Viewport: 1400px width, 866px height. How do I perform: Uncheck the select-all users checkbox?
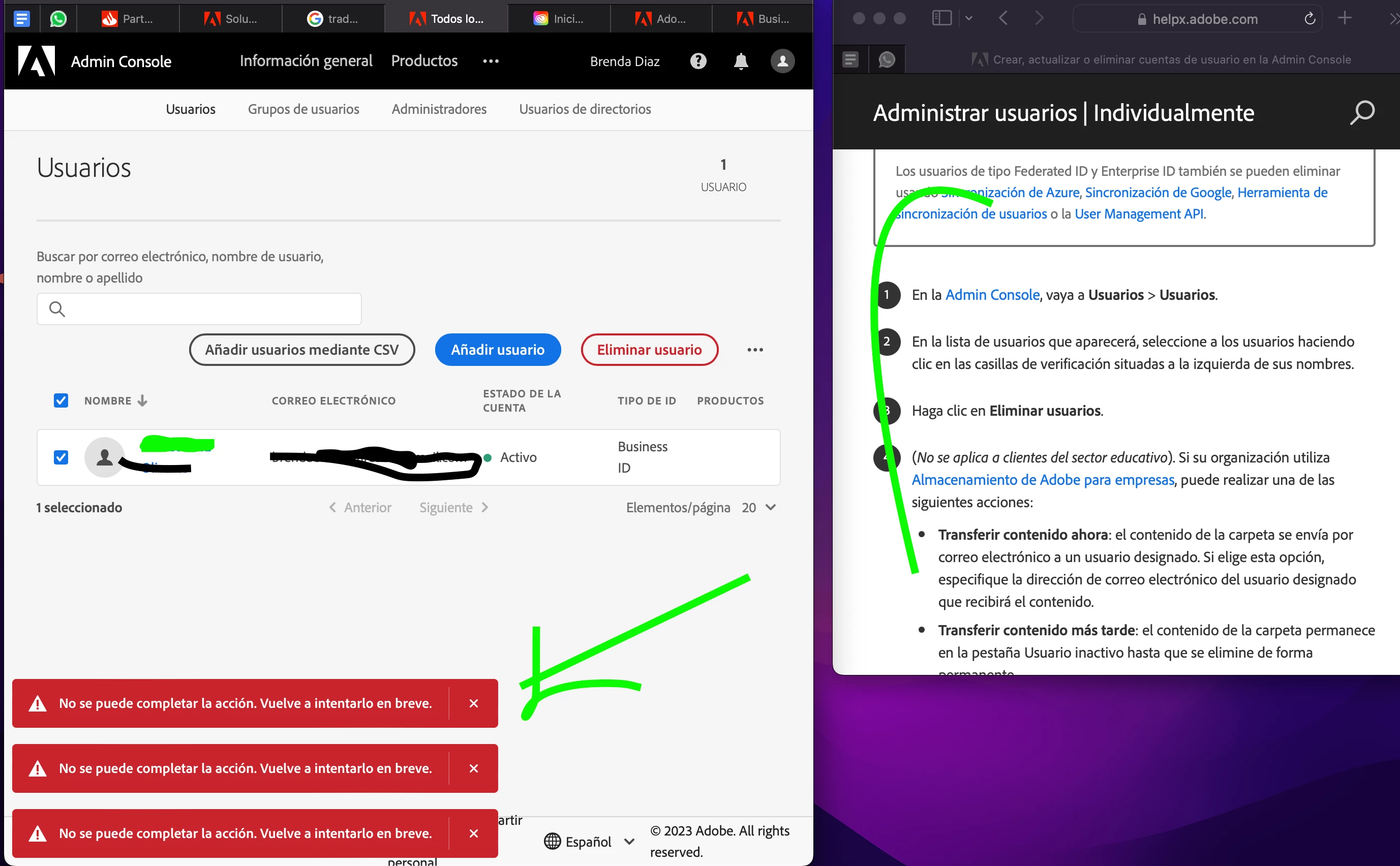60,400
